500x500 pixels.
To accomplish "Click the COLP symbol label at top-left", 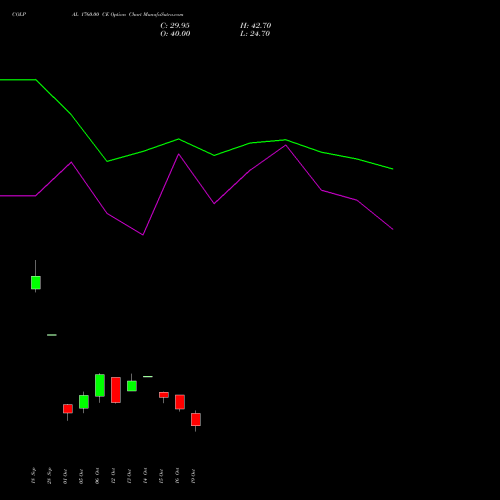I will pyautogui.click(x=19, y=15).
